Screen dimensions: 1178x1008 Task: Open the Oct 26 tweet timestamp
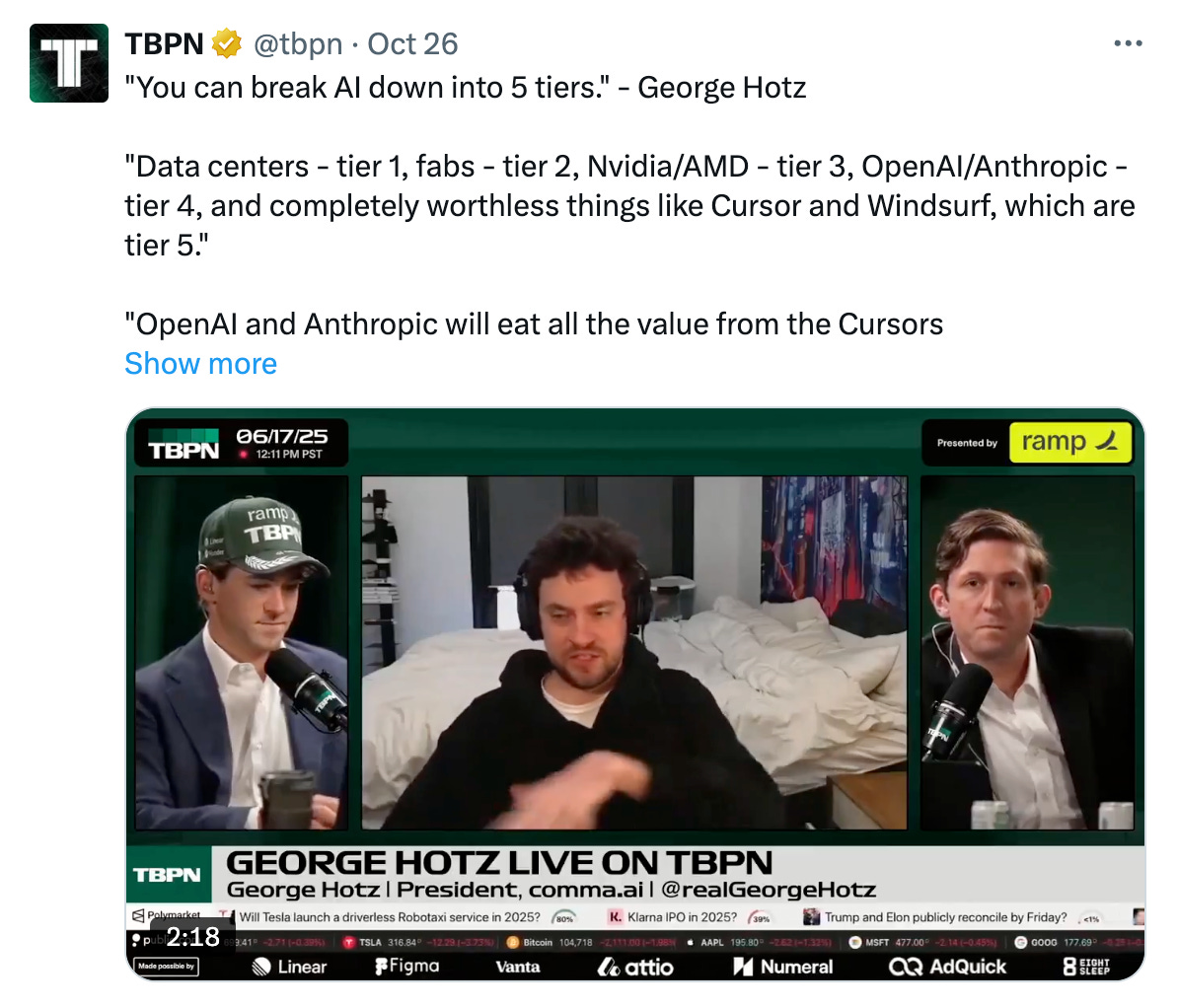(x=412, y=44)
